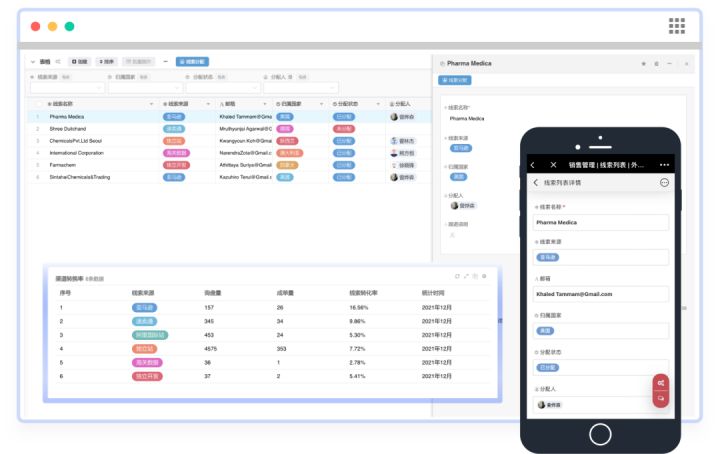Click the Pharma Medica name field on phone

[x=601, y=223]
